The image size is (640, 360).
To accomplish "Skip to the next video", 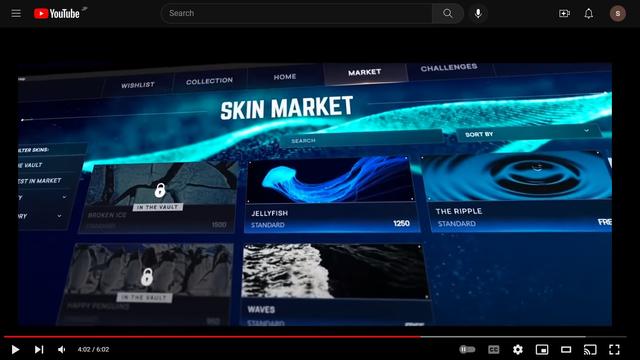I will coord(39,349).
